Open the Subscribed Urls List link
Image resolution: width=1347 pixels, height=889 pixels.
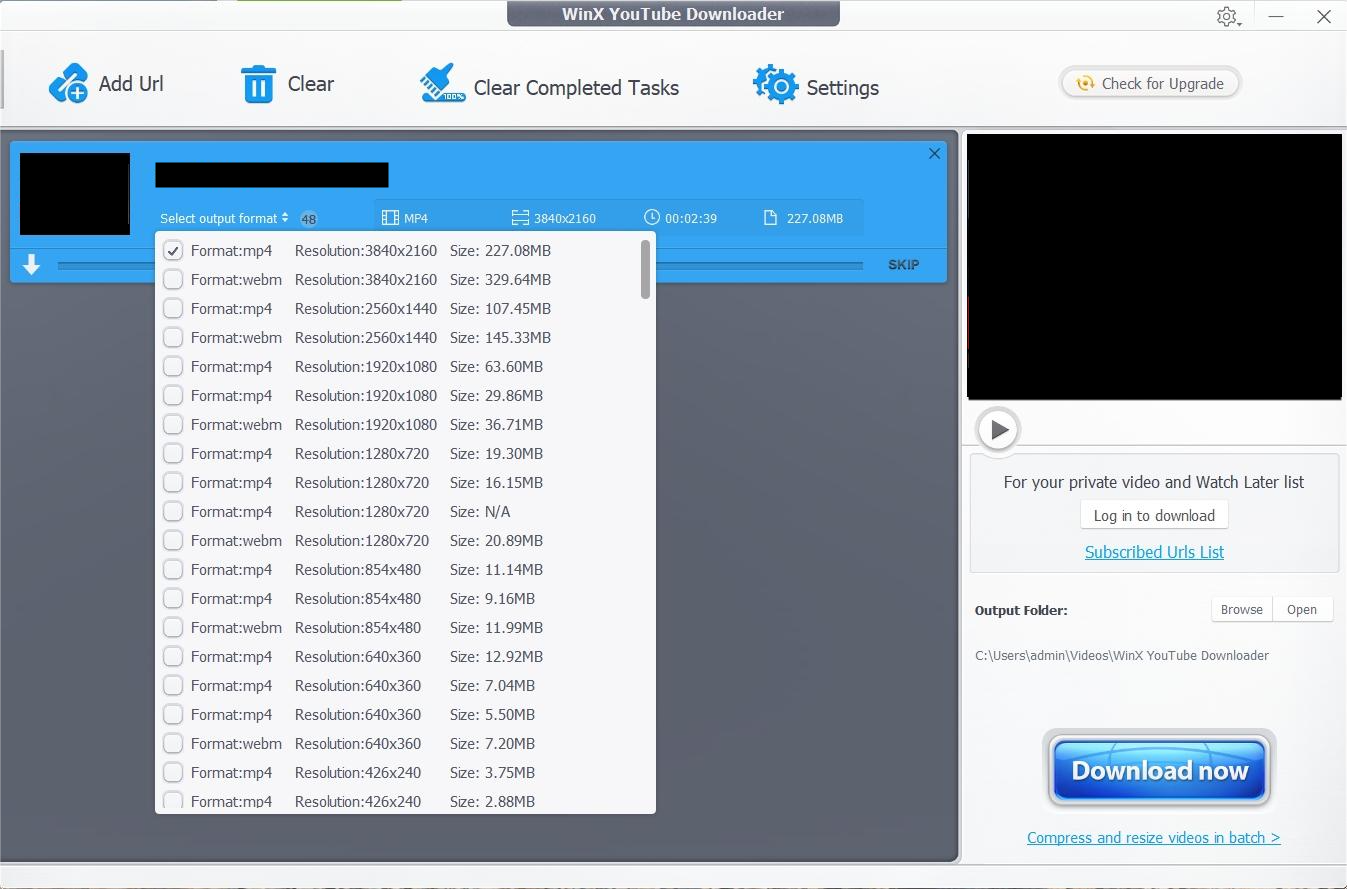(1154, 552)
